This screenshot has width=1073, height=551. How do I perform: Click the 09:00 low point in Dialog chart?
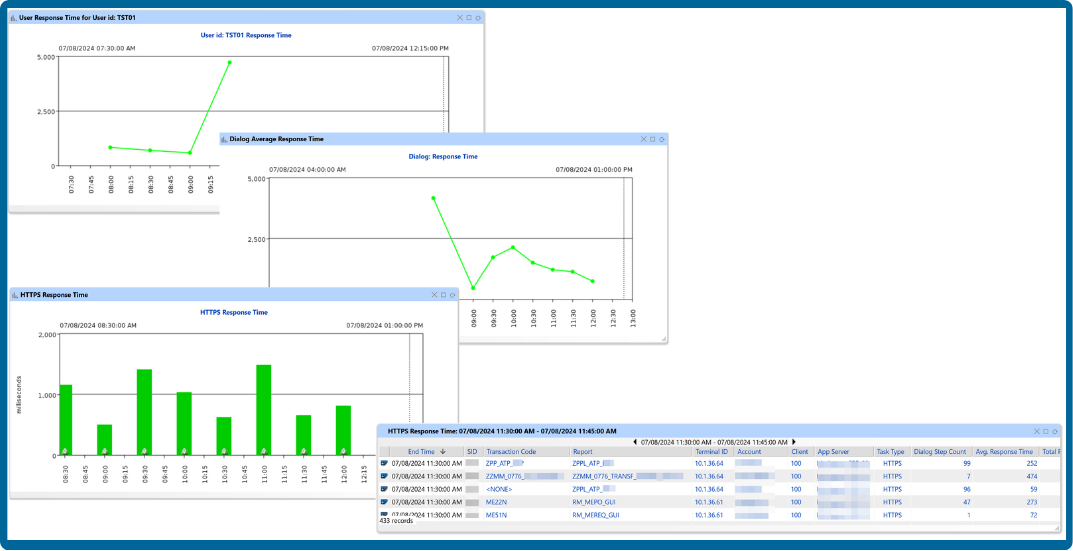473,288
